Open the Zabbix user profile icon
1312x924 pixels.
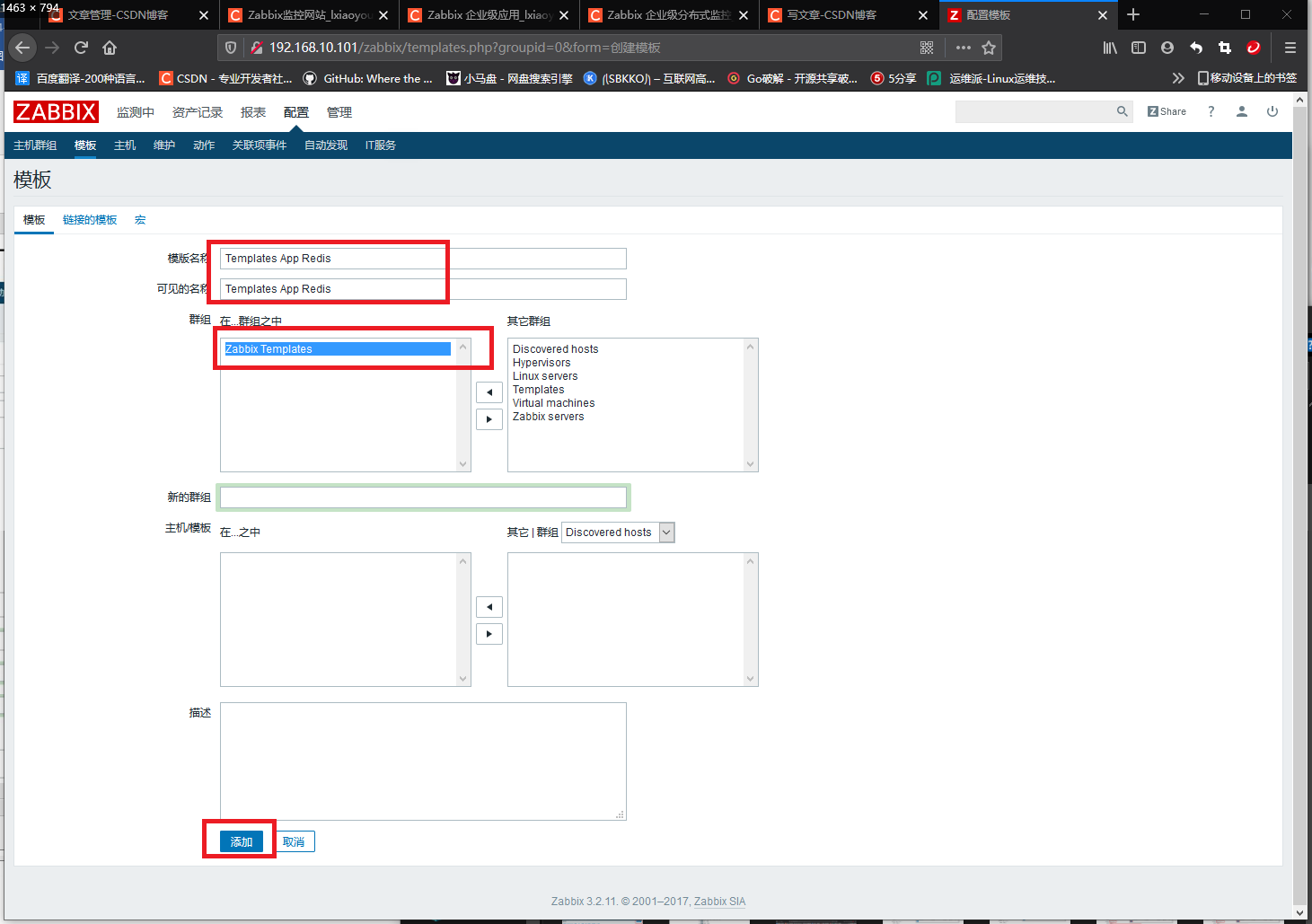1242,111
